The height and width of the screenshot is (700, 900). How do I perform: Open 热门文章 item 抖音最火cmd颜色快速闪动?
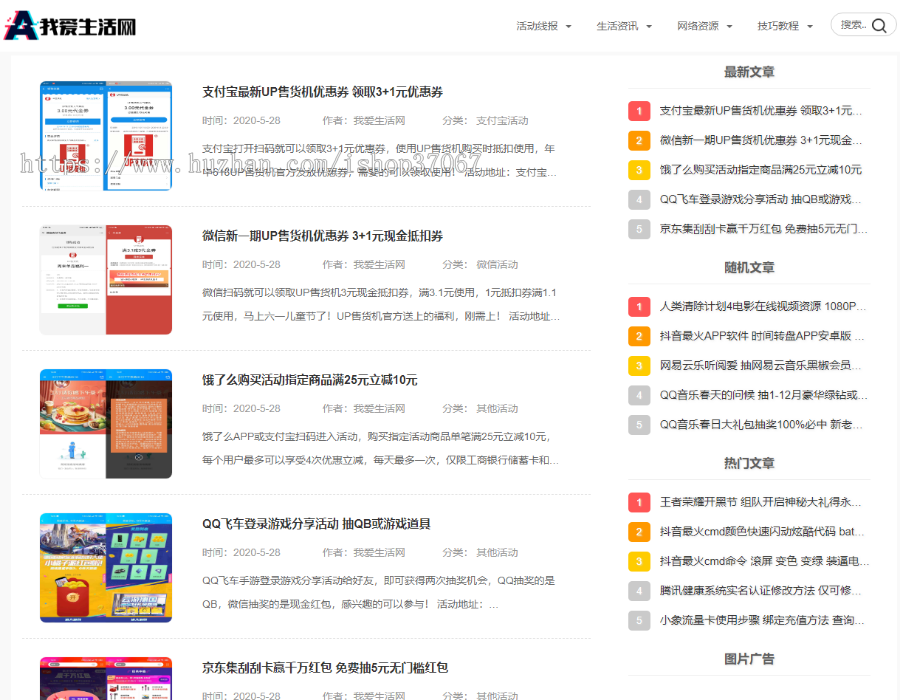pos(762,532)
